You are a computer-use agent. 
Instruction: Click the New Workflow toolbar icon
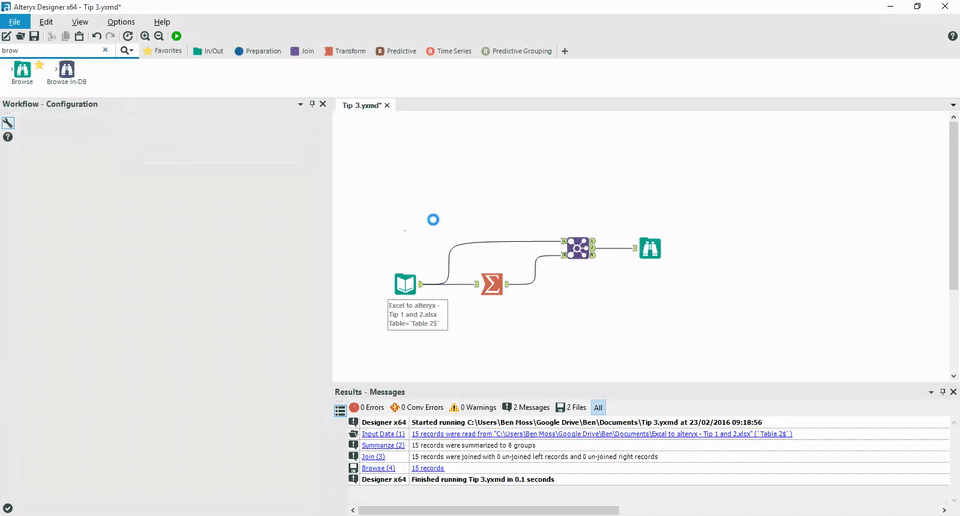click(6, 36)
